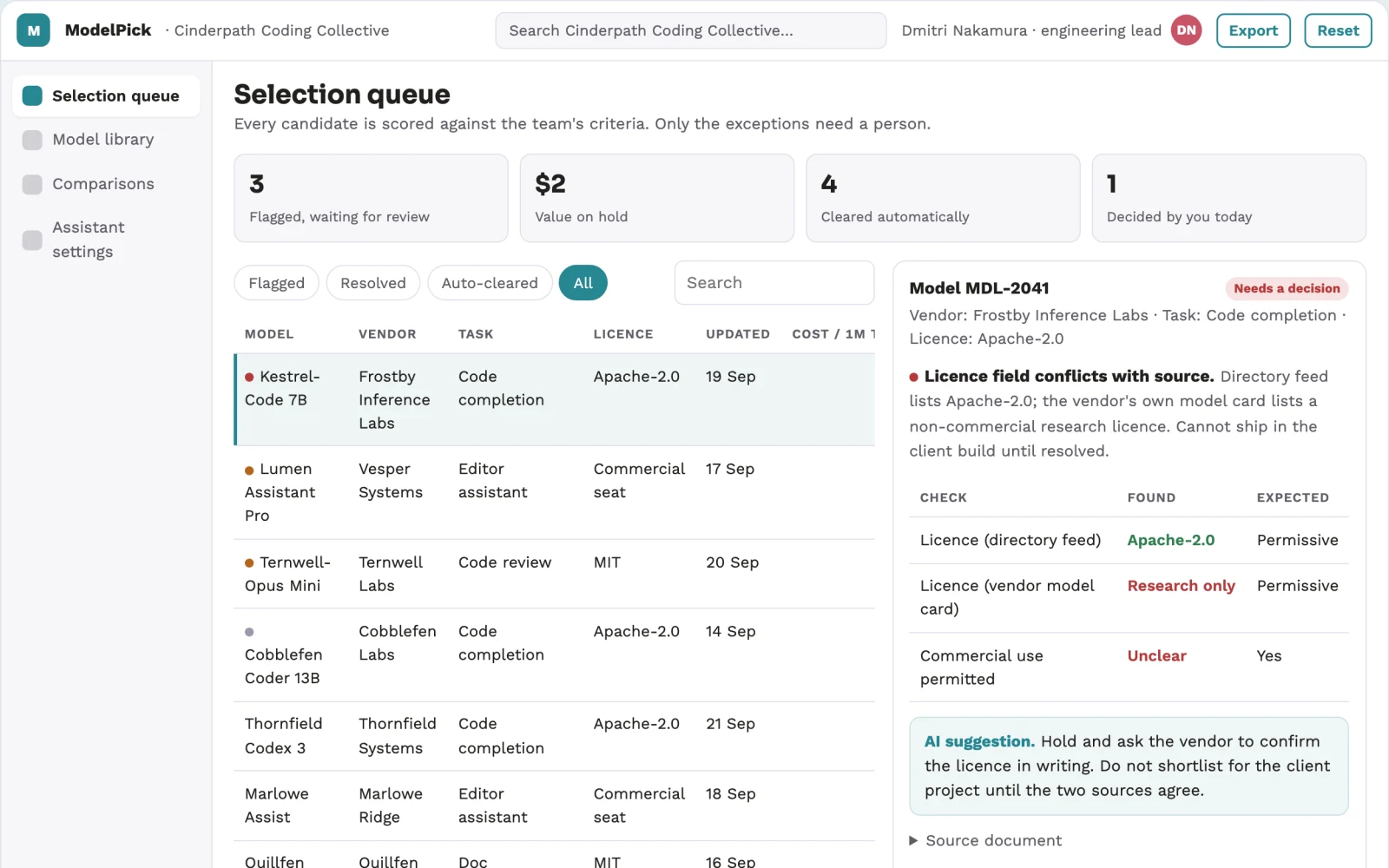Expand the Source document disclosure
Image resolution: width=1389 pixels, height=868 pixels.
[x=985, y=840]
